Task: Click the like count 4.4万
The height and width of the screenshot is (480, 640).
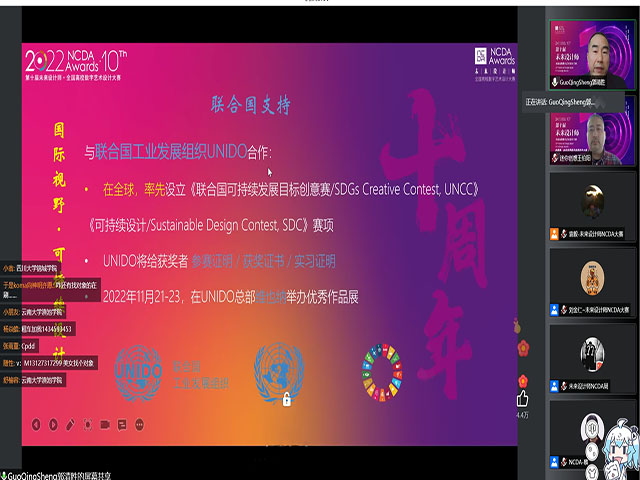Action: pos(522,415)
